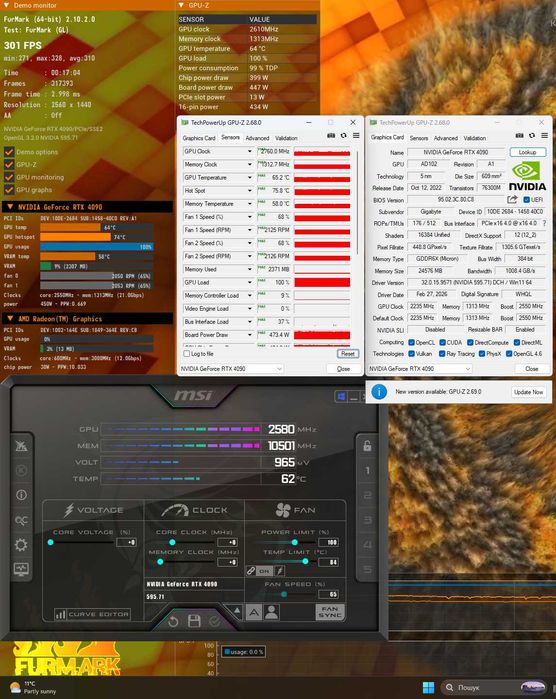
Task: Click Power Limit slider handle
Action: (295, 543)
